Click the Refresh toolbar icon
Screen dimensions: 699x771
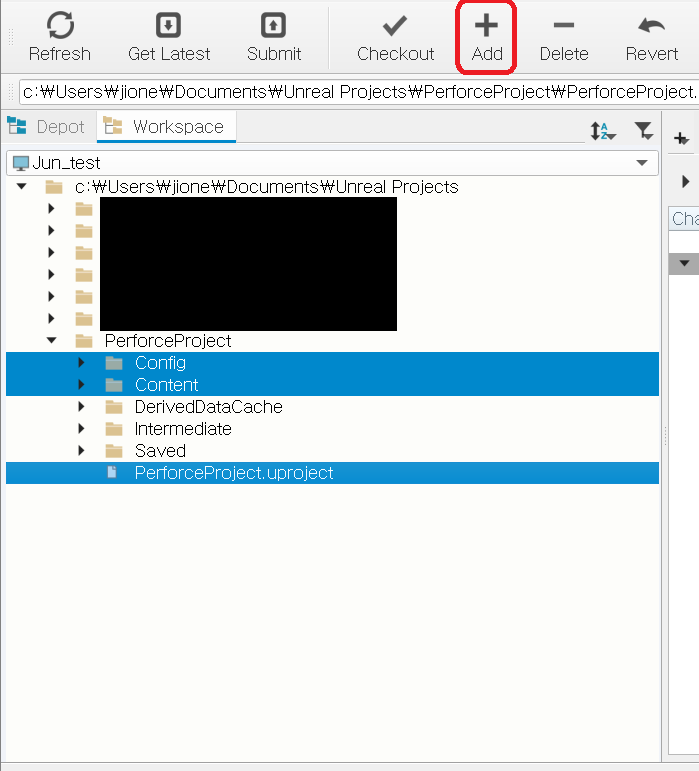(59, 26)
